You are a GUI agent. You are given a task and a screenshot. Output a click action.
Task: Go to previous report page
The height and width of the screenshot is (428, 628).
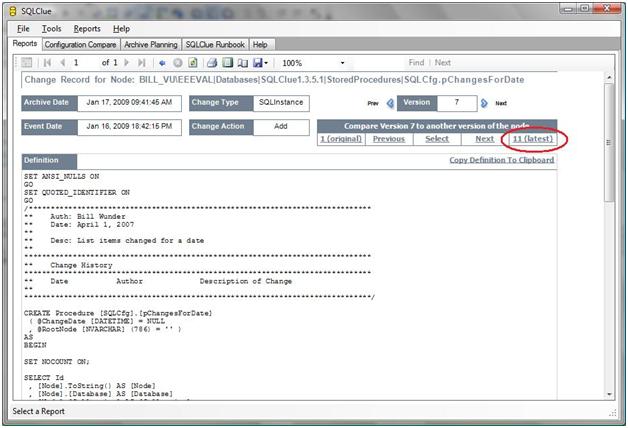62,62
